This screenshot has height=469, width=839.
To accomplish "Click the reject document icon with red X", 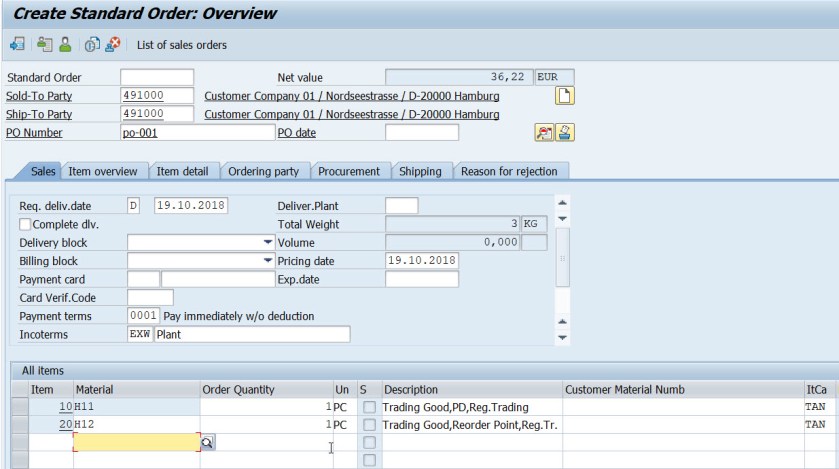I will point(113,45).
